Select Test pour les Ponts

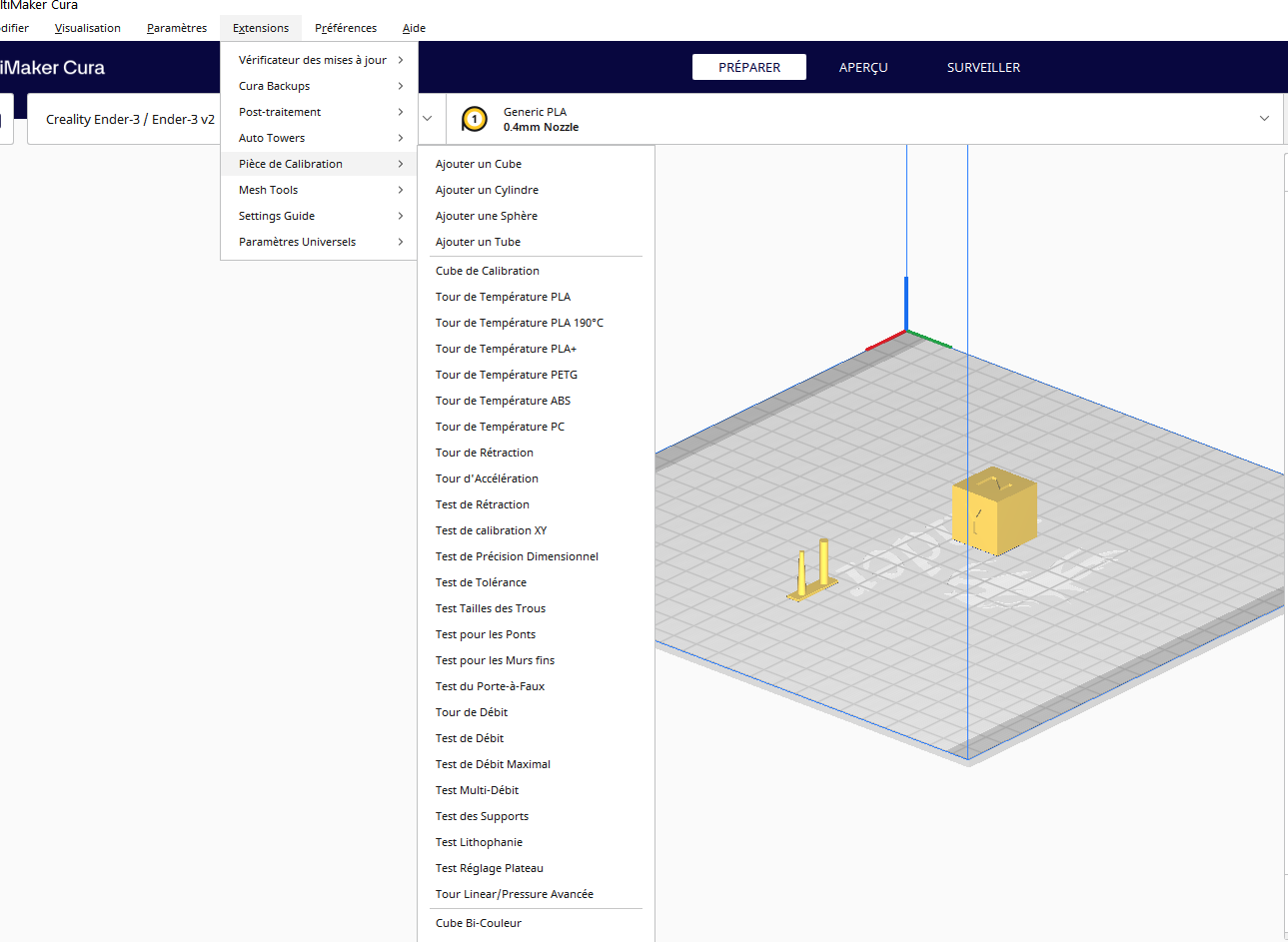pyautogui.click(x=536, y=634)
